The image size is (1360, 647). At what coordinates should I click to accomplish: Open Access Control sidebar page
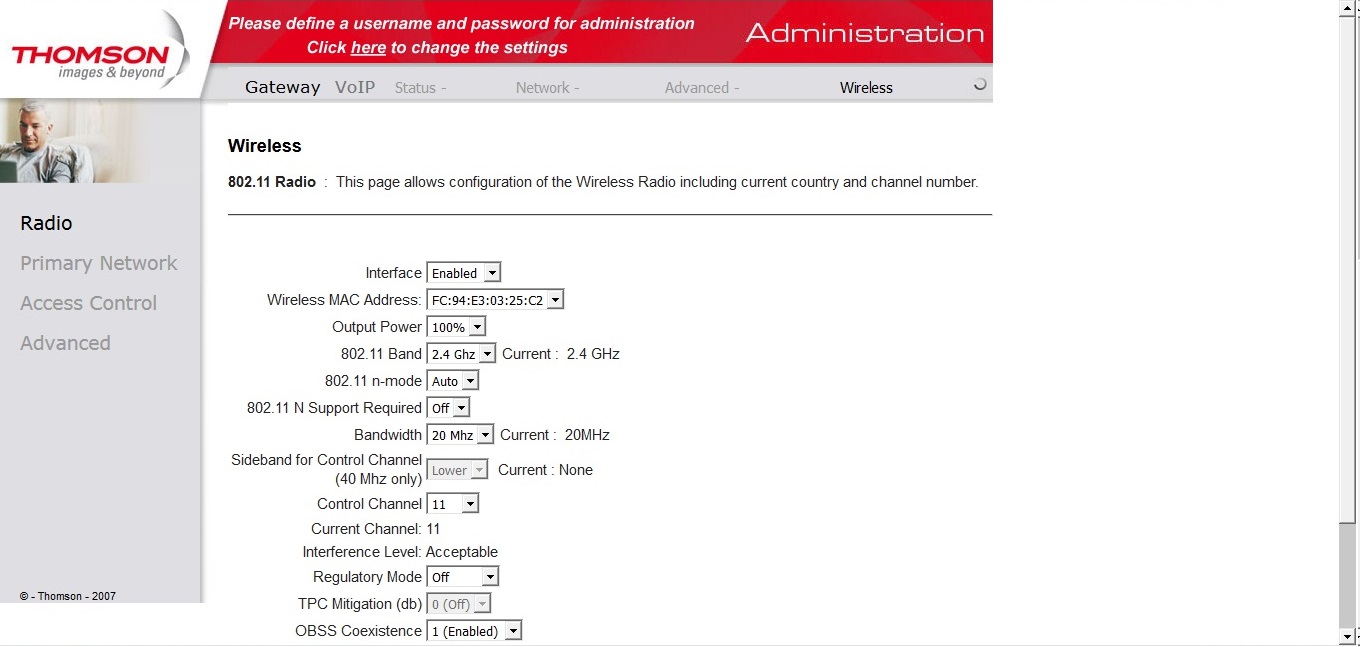click(89, 303)
